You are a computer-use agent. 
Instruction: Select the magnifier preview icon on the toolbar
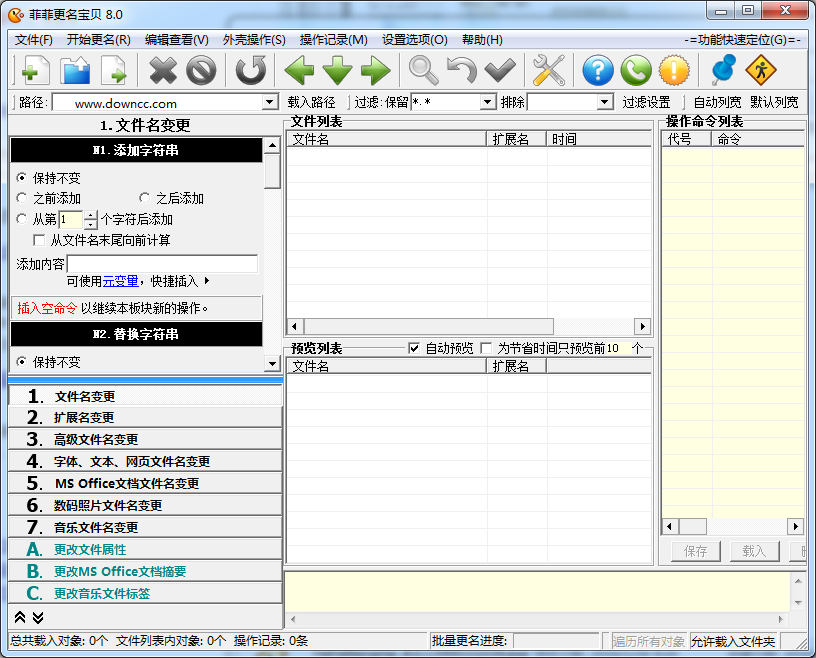pyautogui.click(x=421, y=70)
